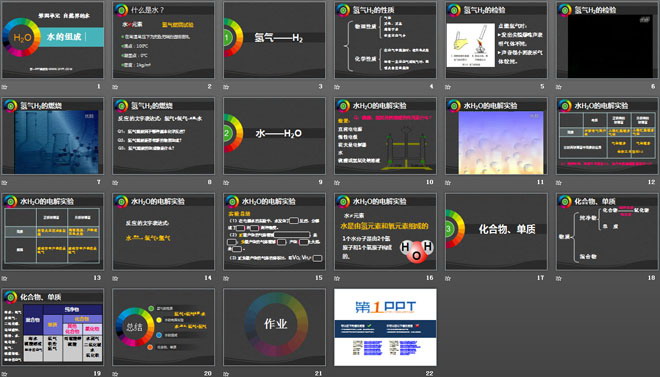Select slide 11 thumbnail with bubbles image
Screen dimensions: 660x377
(496, 136)
